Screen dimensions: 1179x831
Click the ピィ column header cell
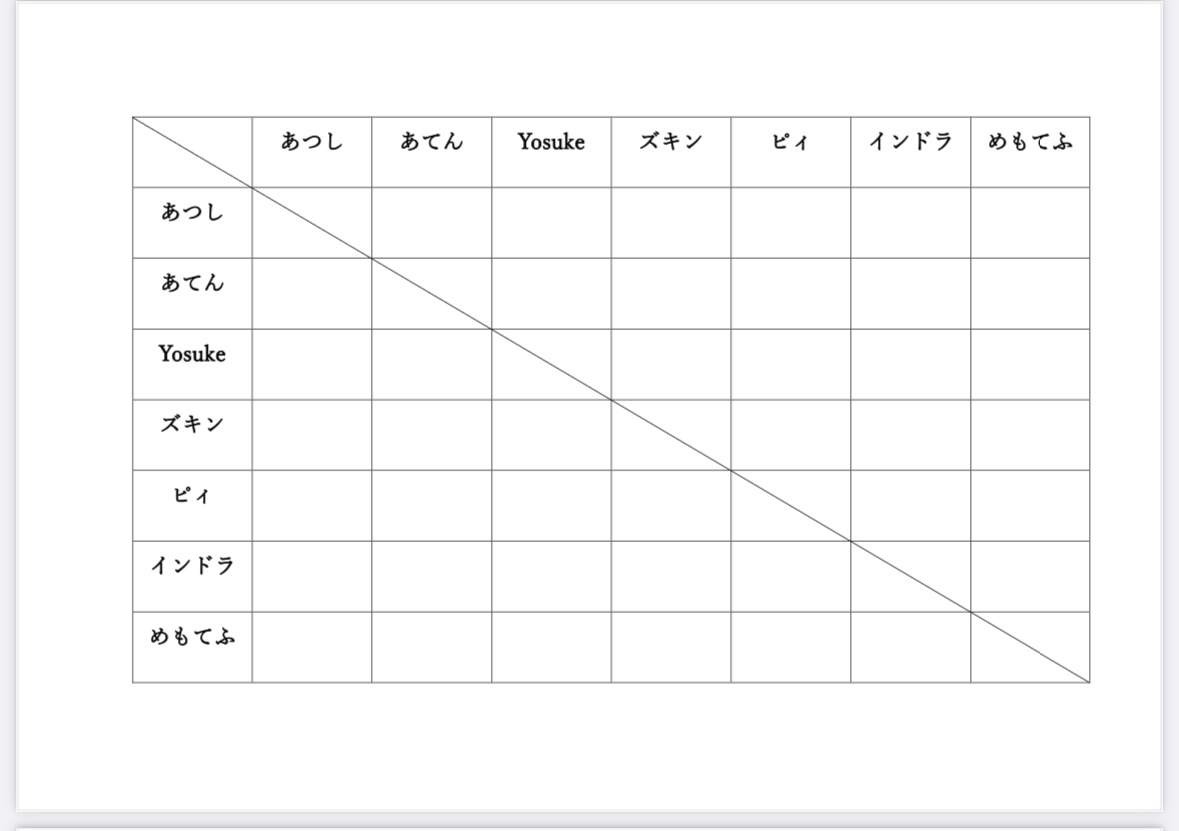[791, 152]
